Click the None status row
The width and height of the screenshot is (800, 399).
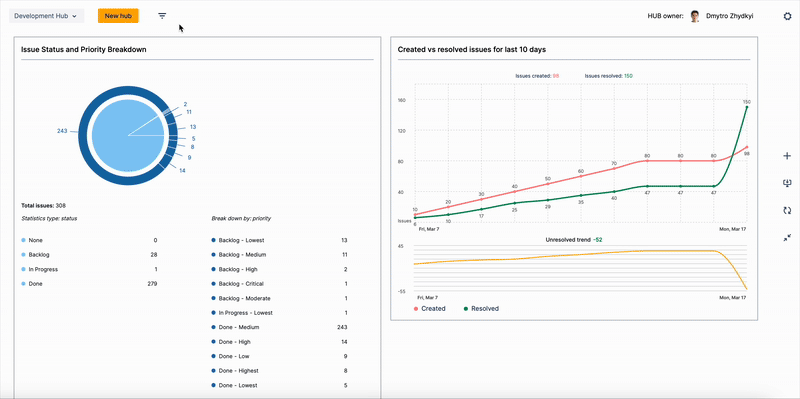click(89, 240)
